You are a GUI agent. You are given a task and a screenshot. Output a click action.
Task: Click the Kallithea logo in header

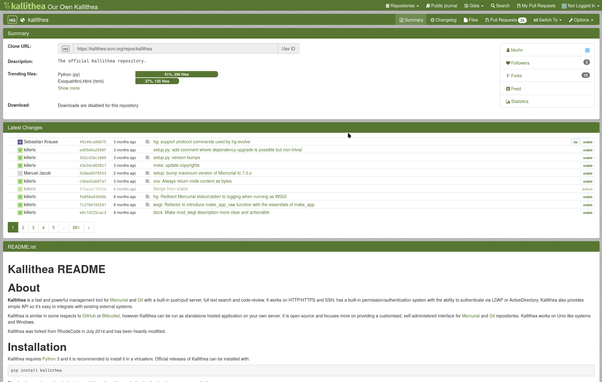[x=25, y=6]
